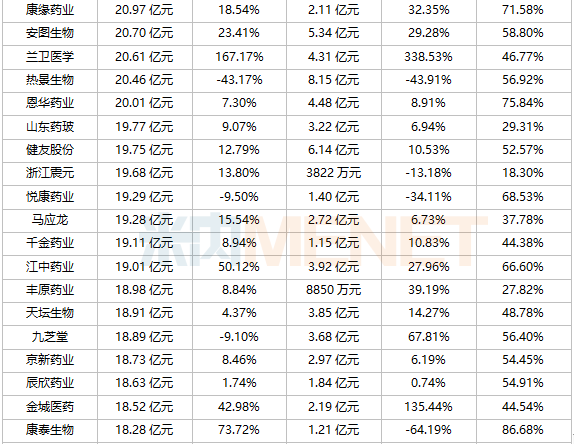
Task: Select the 天坛生物 company cell
Action: tap(50, 313)
